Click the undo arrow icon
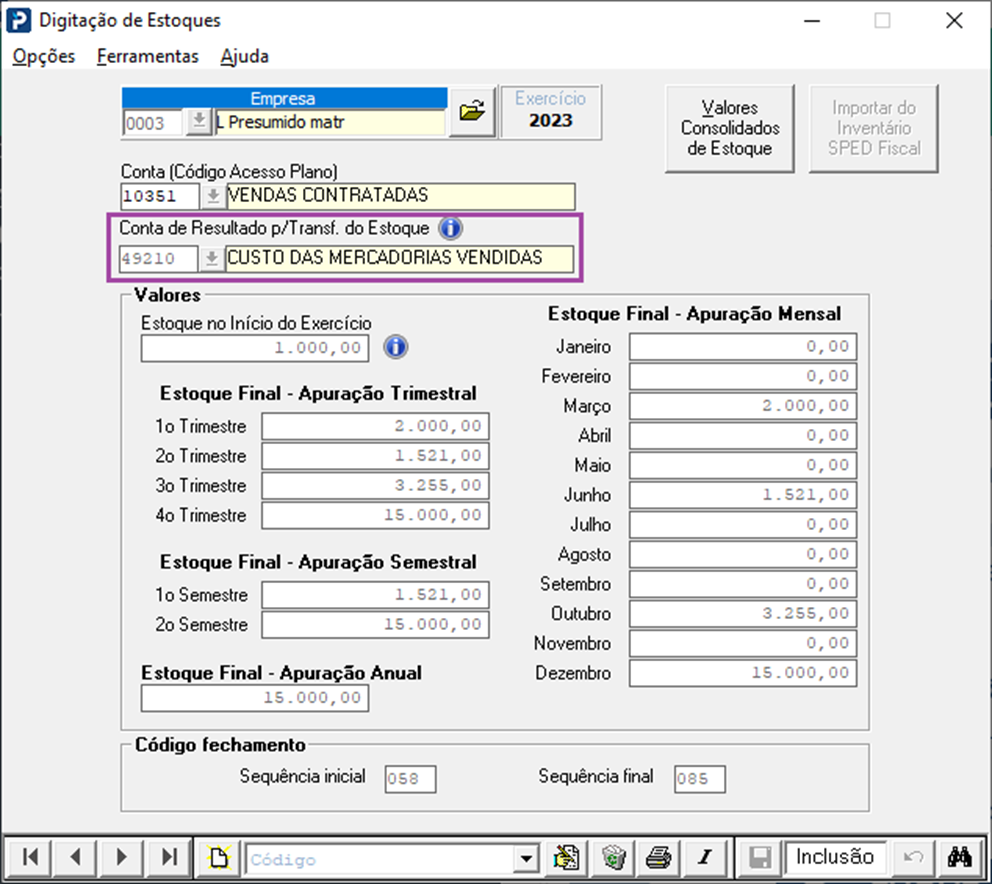 pyautogui.click(x=913, y=857)
